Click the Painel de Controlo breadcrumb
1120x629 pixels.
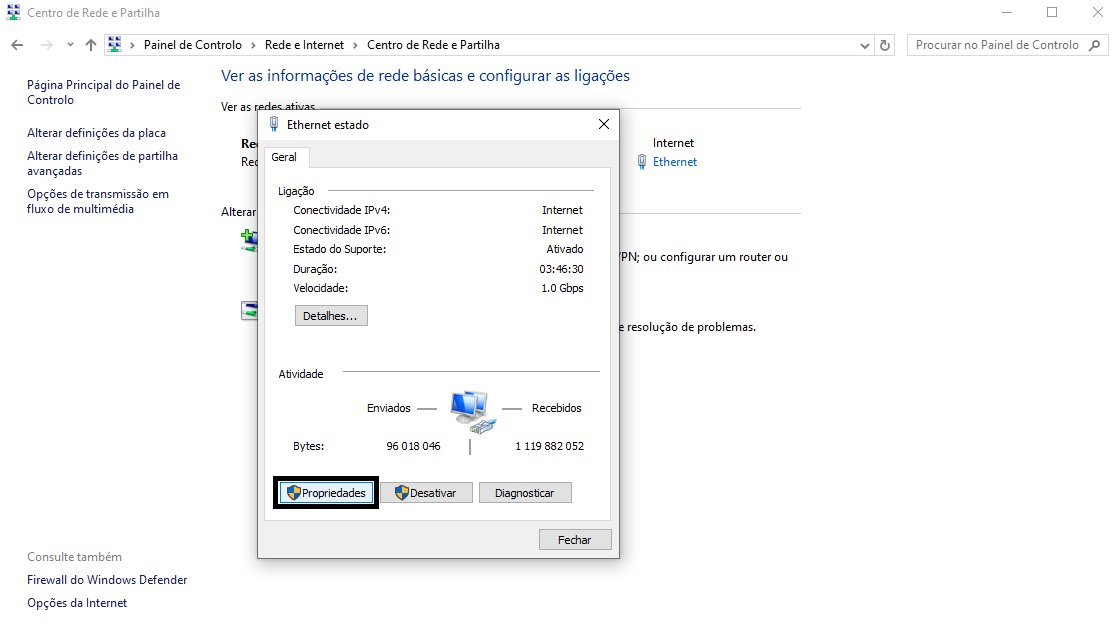pos(192,45)
